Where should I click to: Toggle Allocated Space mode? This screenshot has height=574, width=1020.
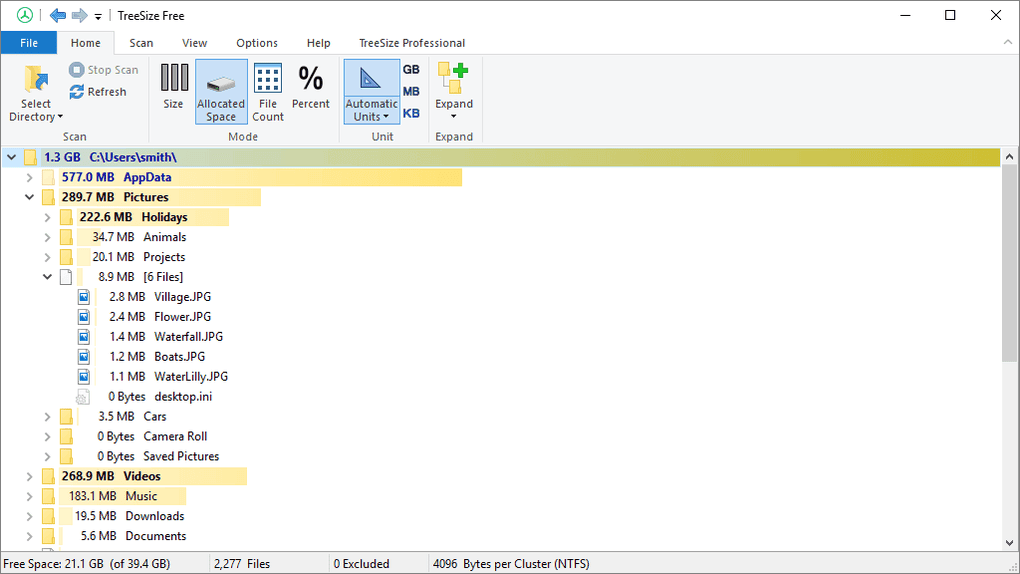click(221, 92)
